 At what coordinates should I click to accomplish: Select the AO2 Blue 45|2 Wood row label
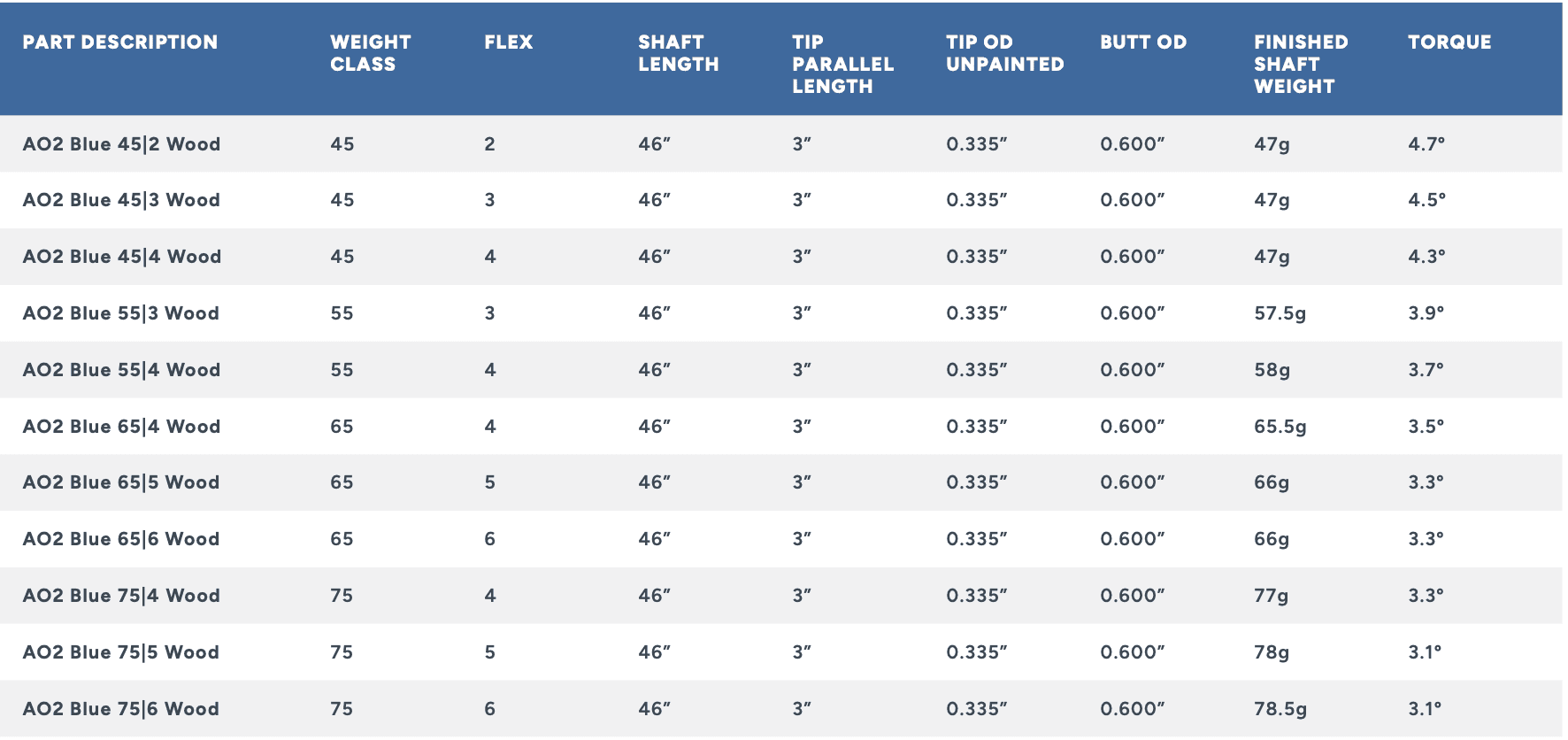[121, 144]
